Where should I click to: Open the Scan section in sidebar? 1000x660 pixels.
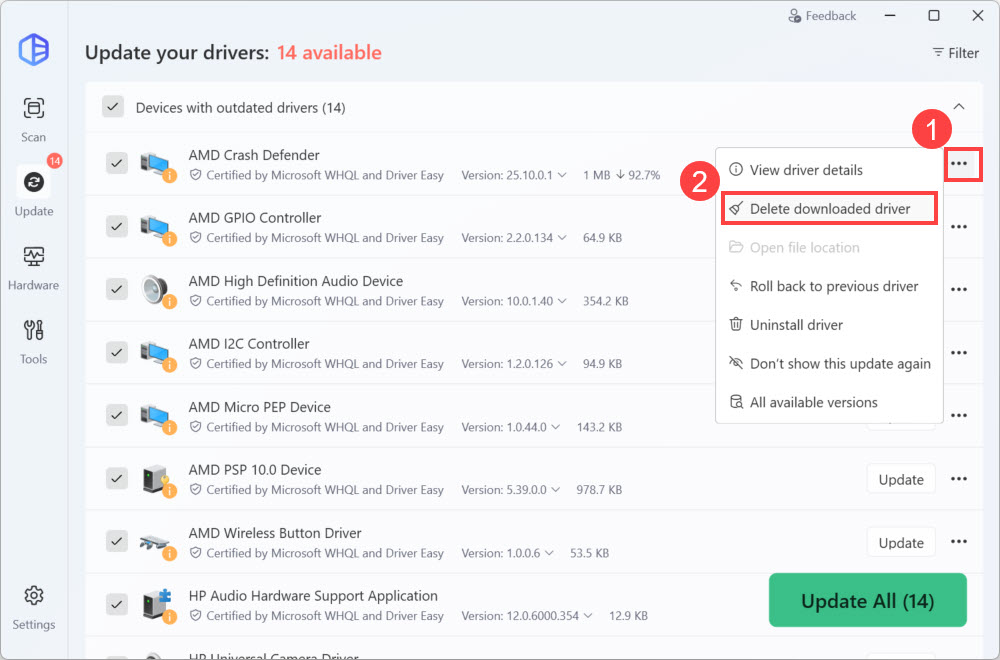(34, 119)
